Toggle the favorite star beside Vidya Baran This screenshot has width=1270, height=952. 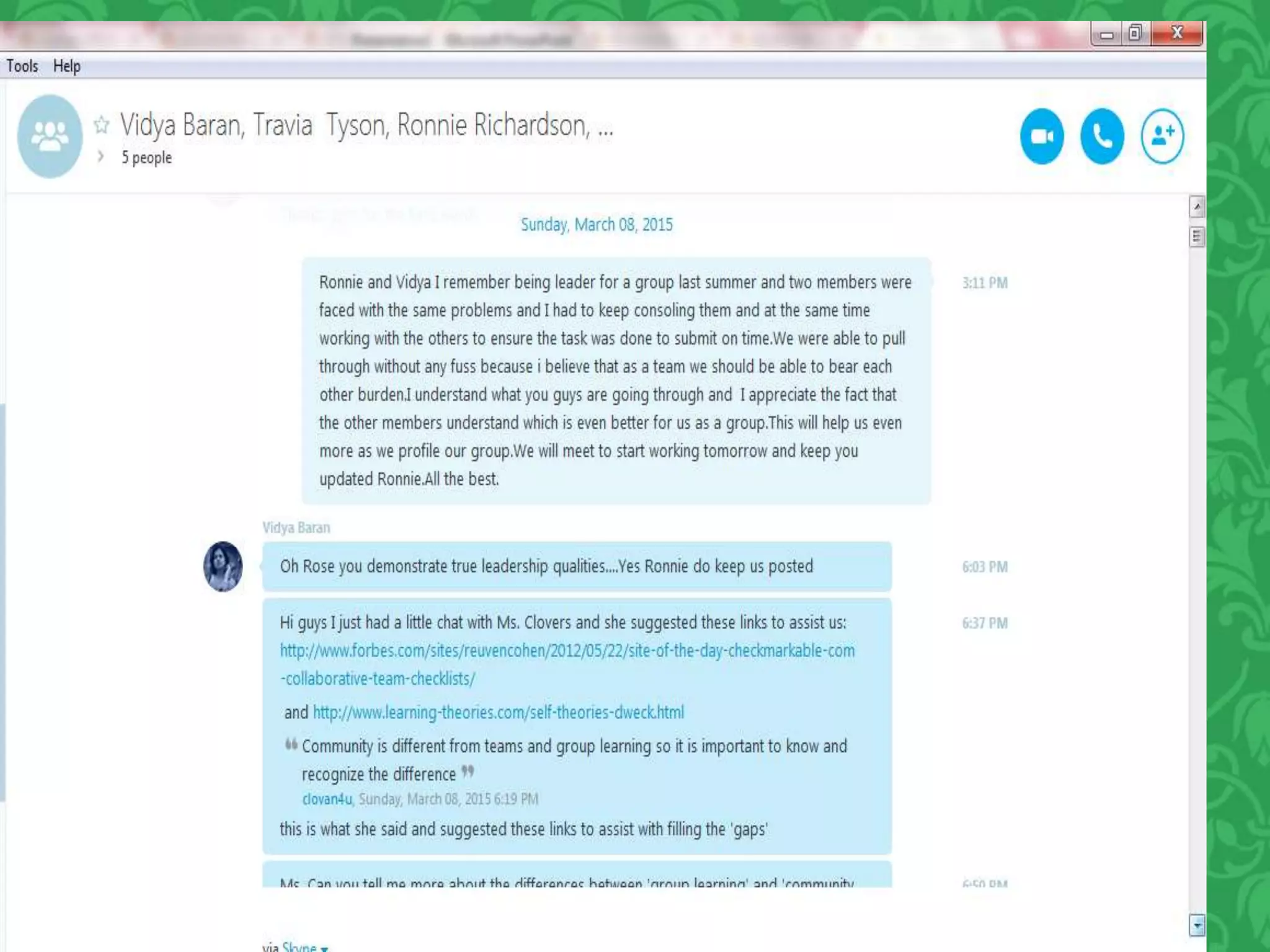tap(102, 125)
